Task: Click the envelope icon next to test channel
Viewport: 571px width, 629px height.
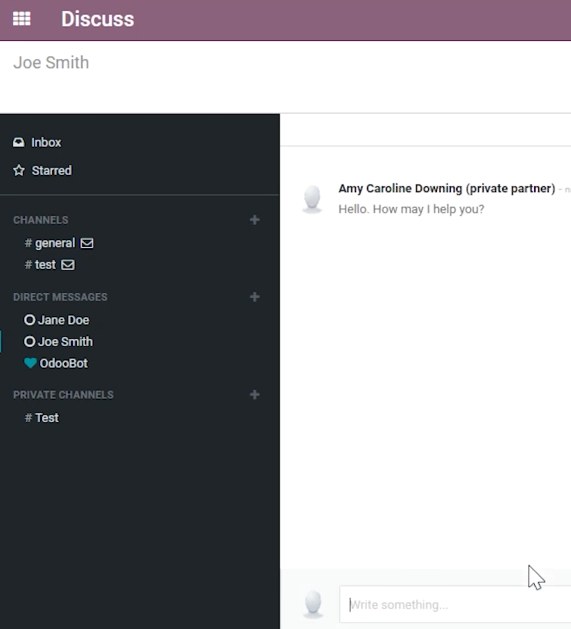Action: pyautogui.click(x=68, y=265)
